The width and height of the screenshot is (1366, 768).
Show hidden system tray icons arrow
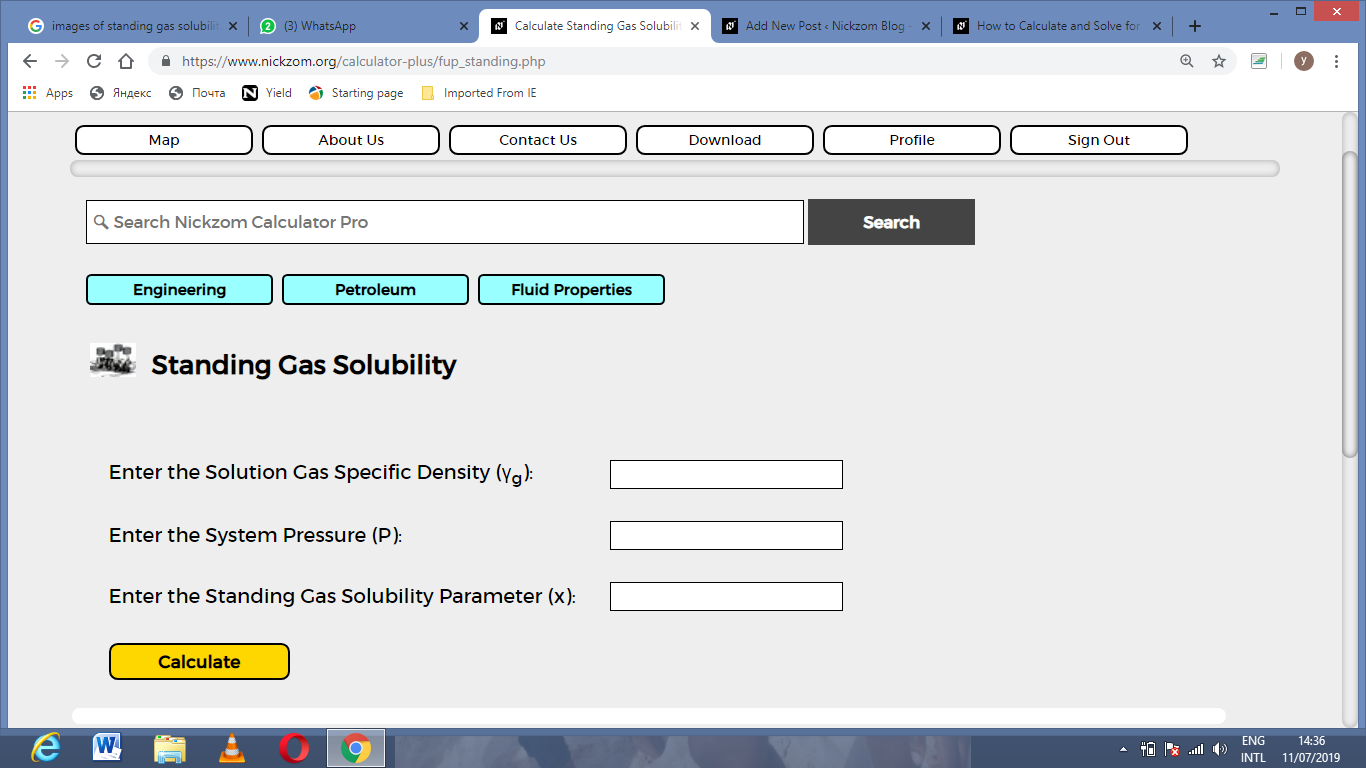tap(1124, 749)
